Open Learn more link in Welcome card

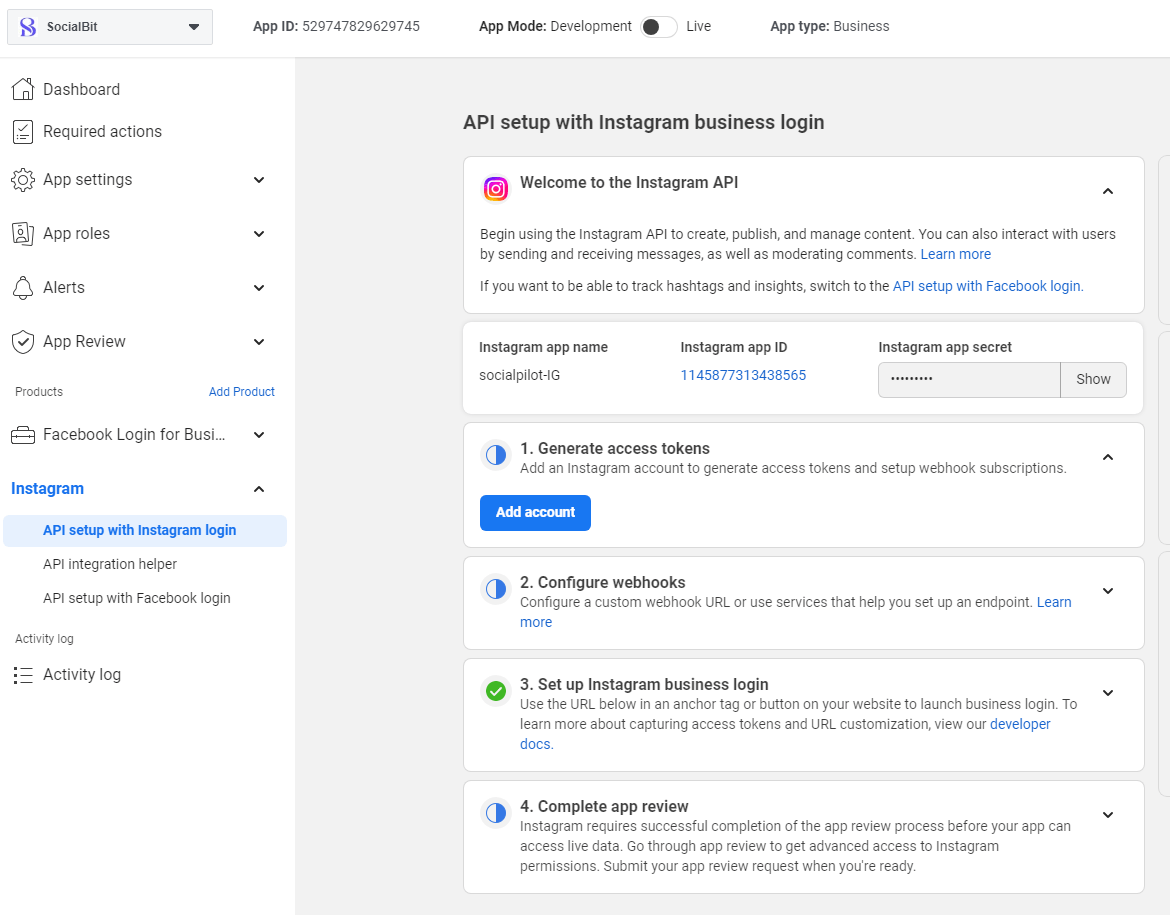[x=955, y=254]
